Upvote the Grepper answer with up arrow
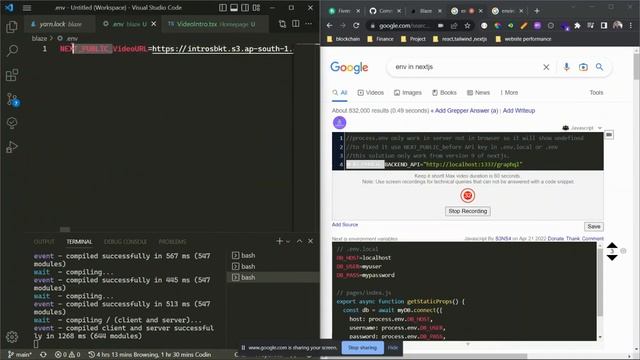 (x=612, y=245)
